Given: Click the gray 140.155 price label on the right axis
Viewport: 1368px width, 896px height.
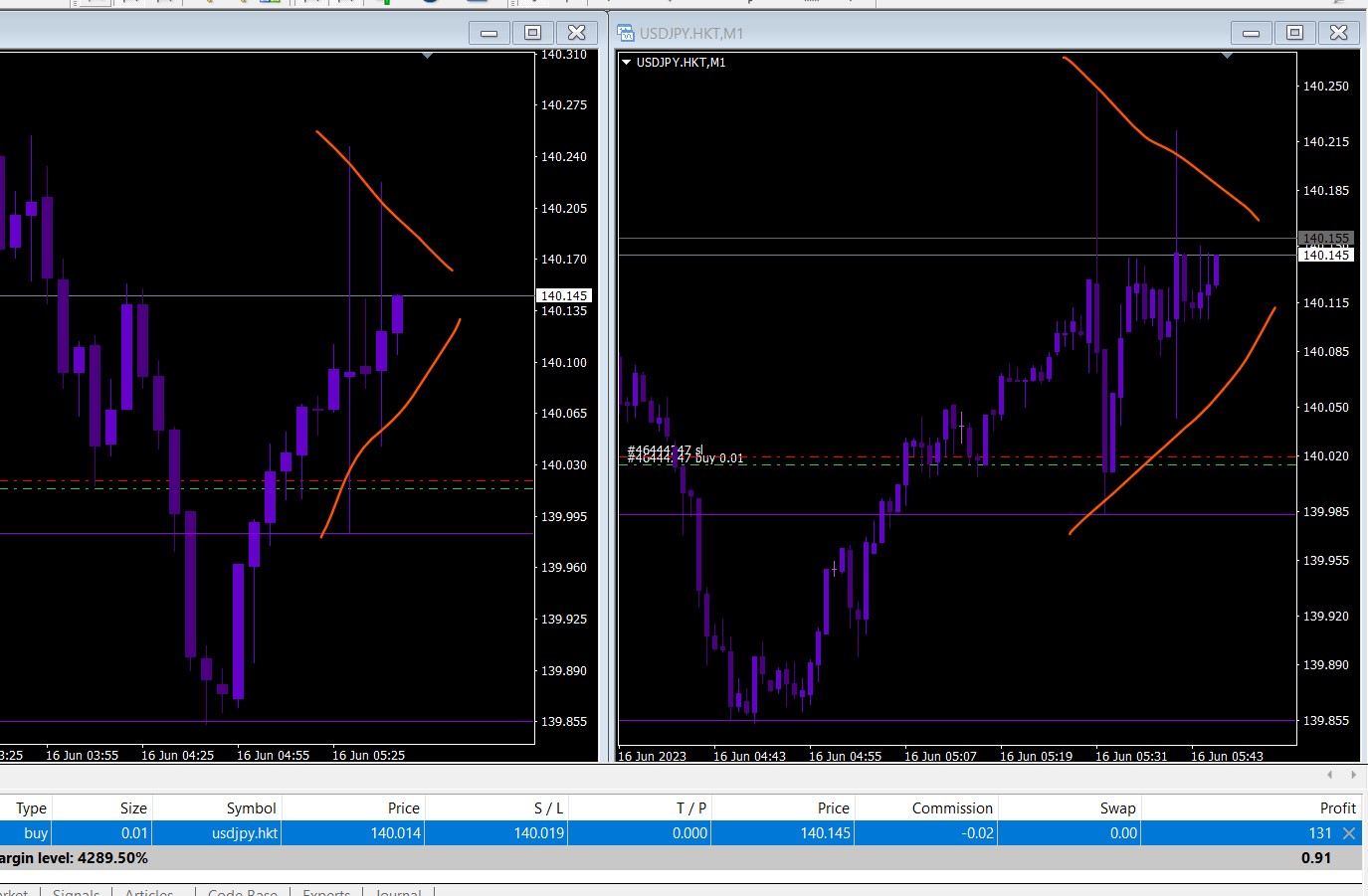Looking at the screenshot, I should click(x=1326, y=239).
